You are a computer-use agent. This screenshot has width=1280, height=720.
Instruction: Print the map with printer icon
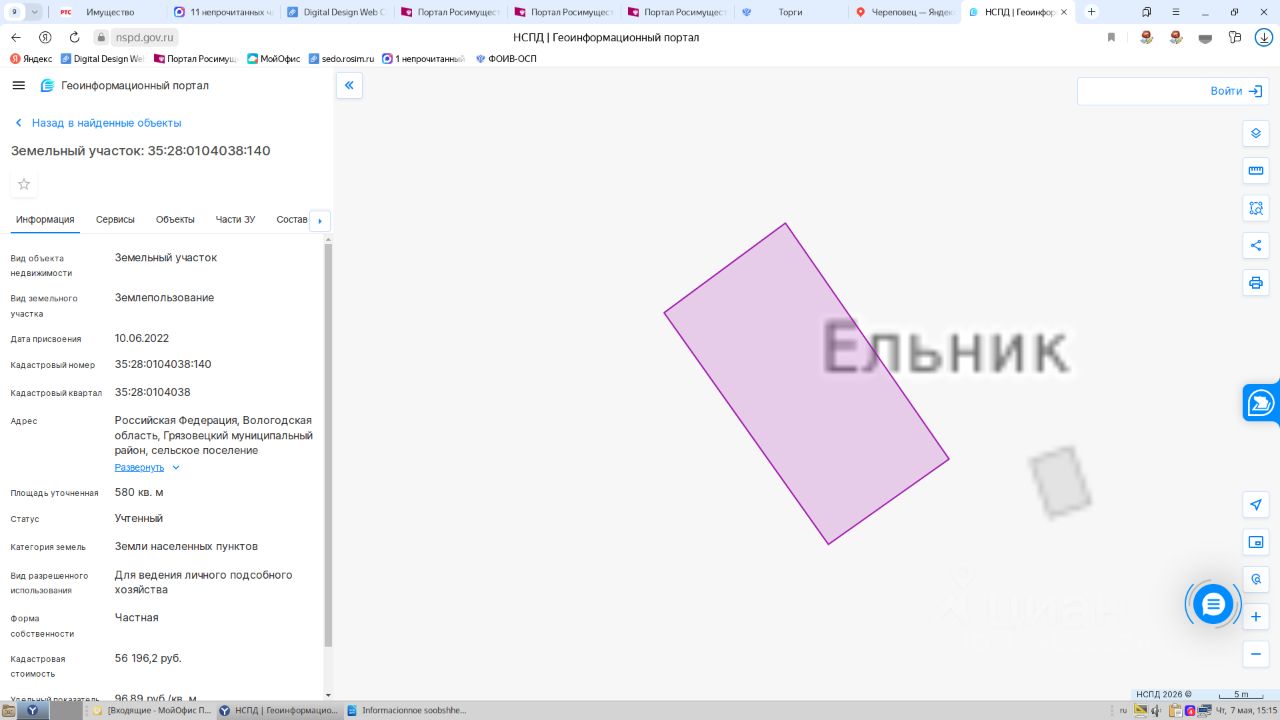pos(1256,283)
